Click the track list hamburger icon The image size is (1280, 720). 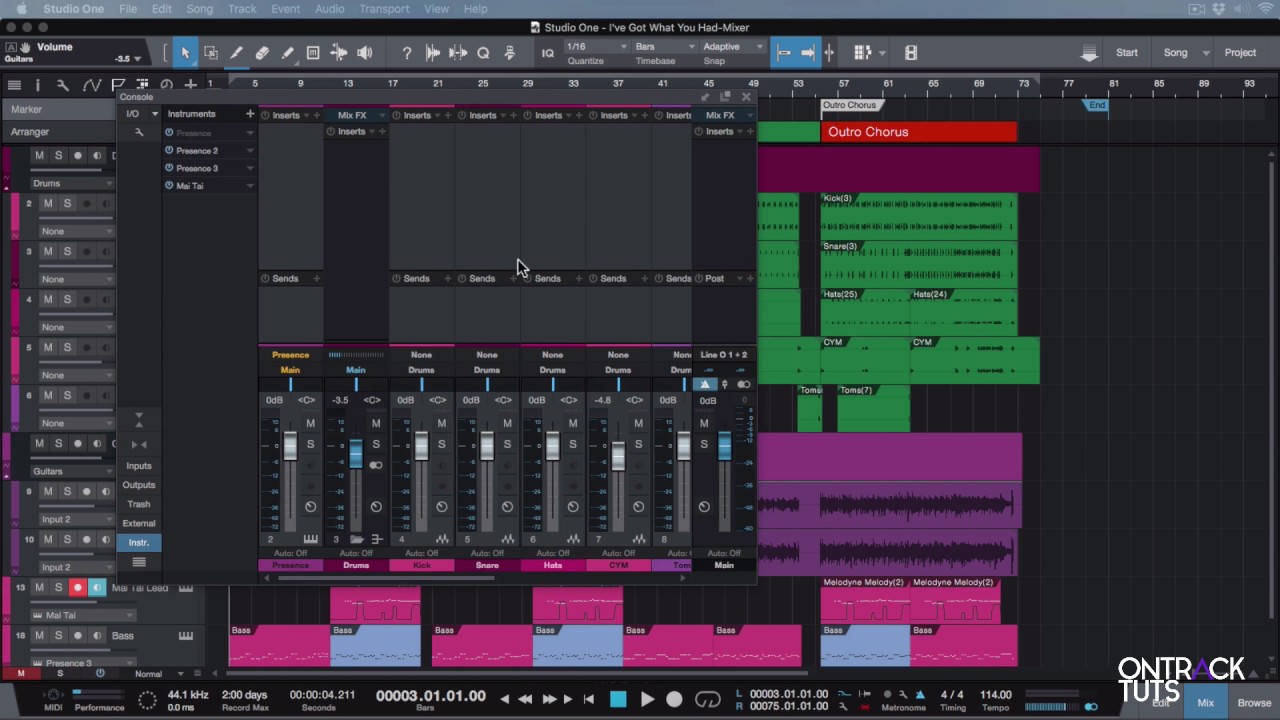tap(14, 85)
